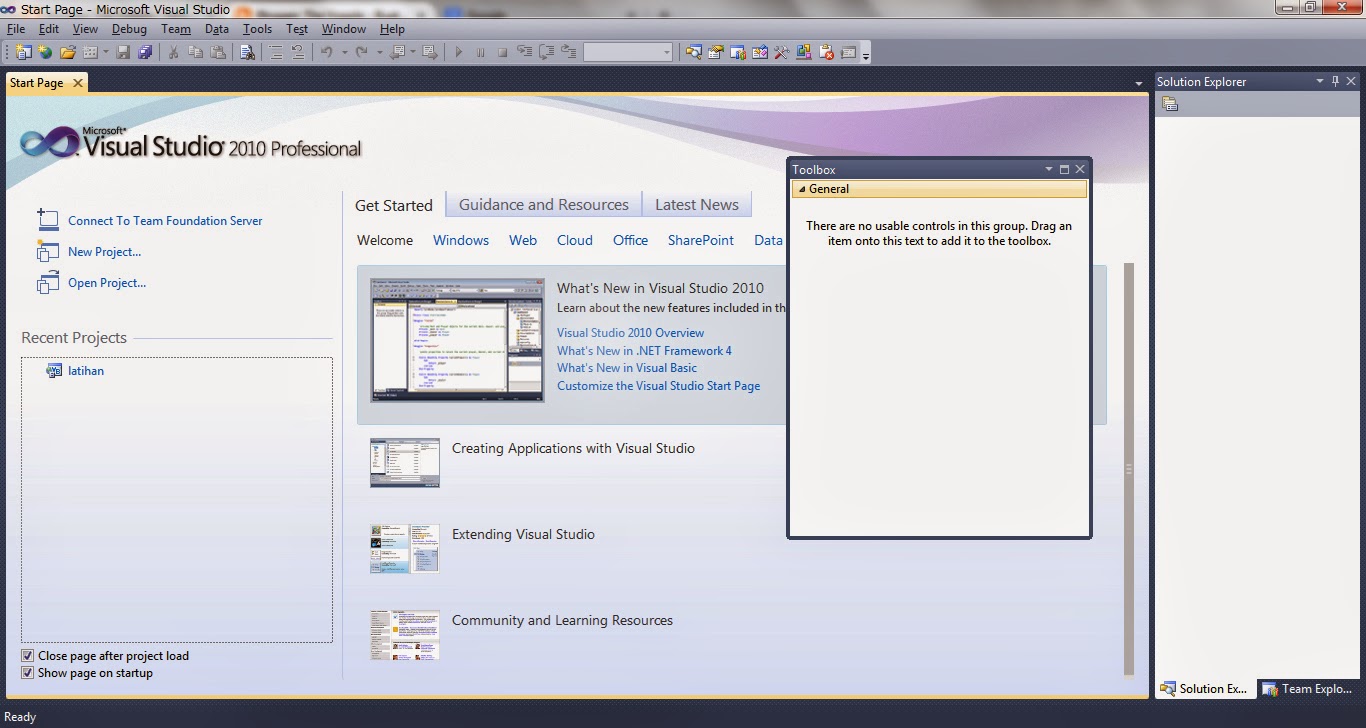This screenshot has height=728, width=1366.
Task: Click the Cut scissors toolbar icon
Action: 173,52
